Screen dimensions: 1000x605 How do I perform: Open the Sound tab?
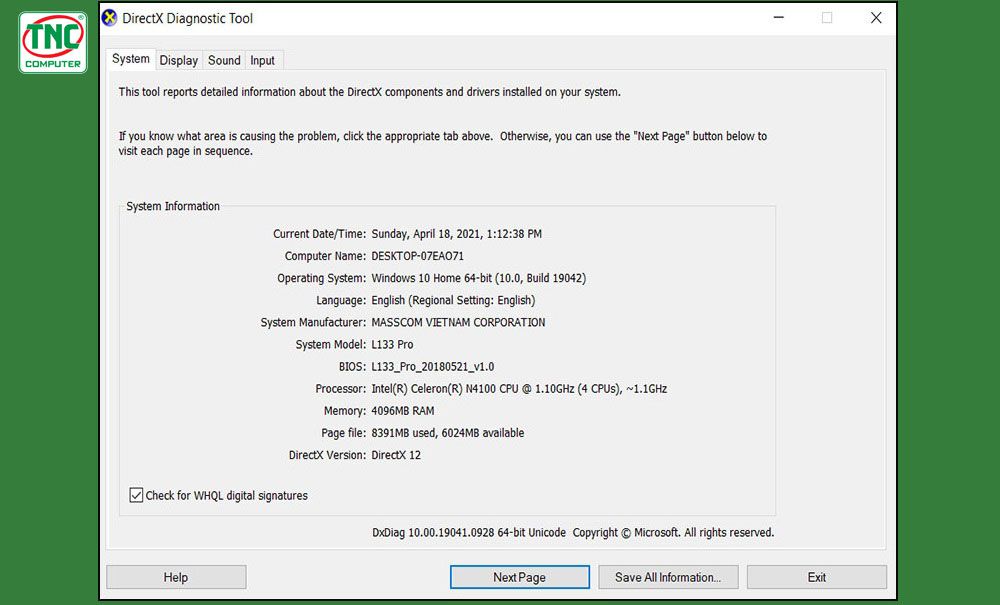(224, 60)
